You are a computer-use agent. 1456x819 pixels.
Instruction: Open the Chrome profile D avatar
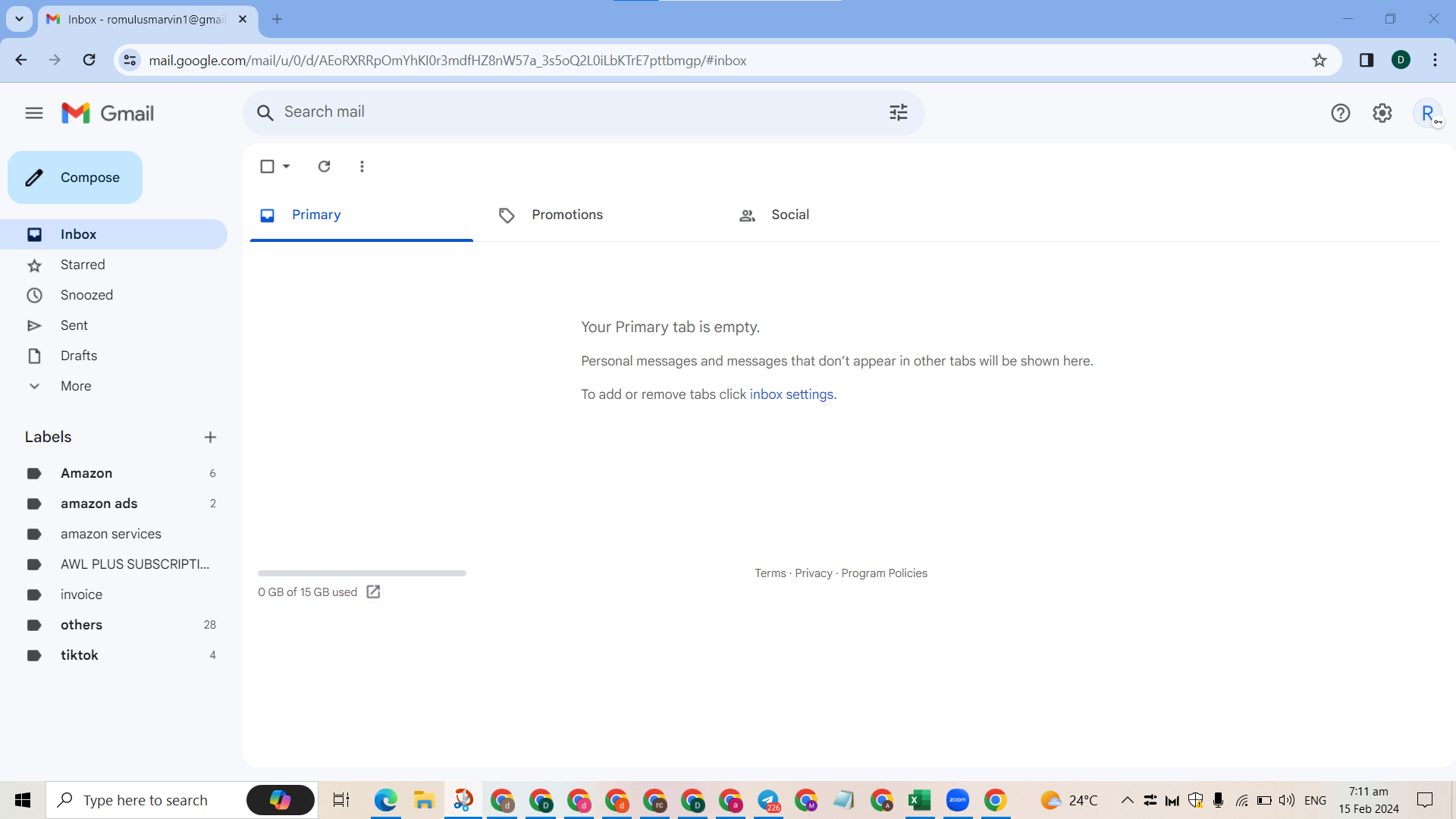click(x=1401, y=61)
